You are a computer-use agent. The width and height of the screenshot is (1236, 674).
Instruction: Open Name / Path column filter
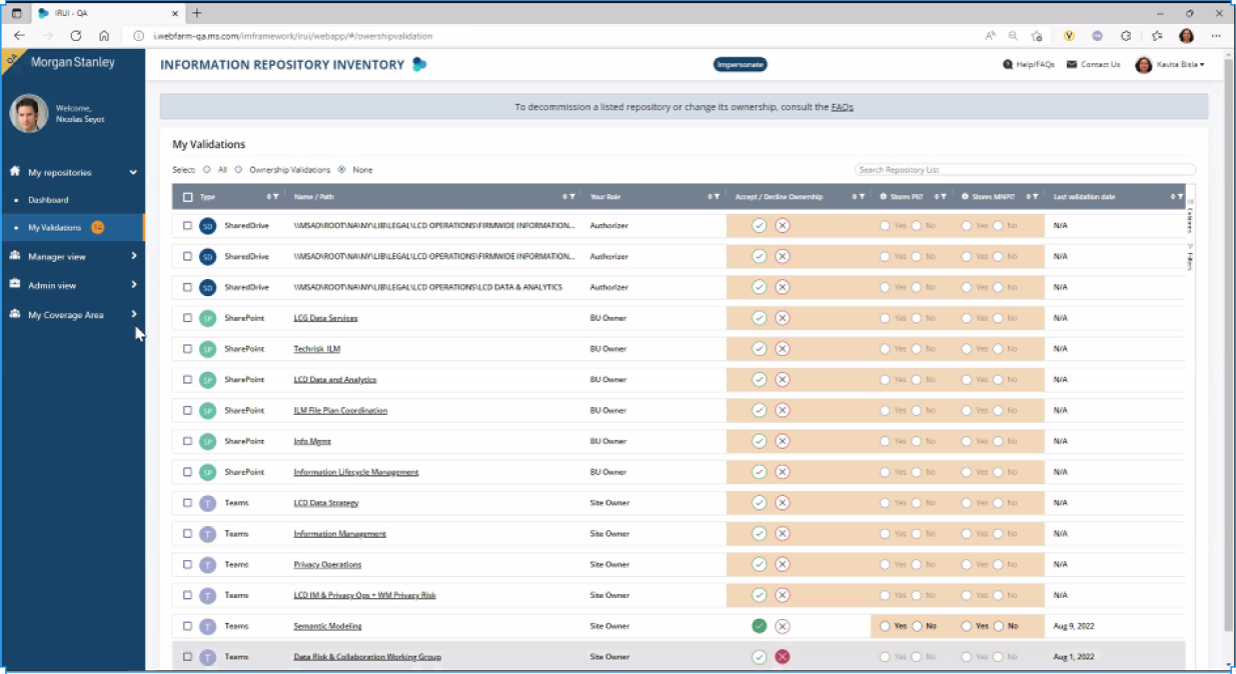point(572,197)
